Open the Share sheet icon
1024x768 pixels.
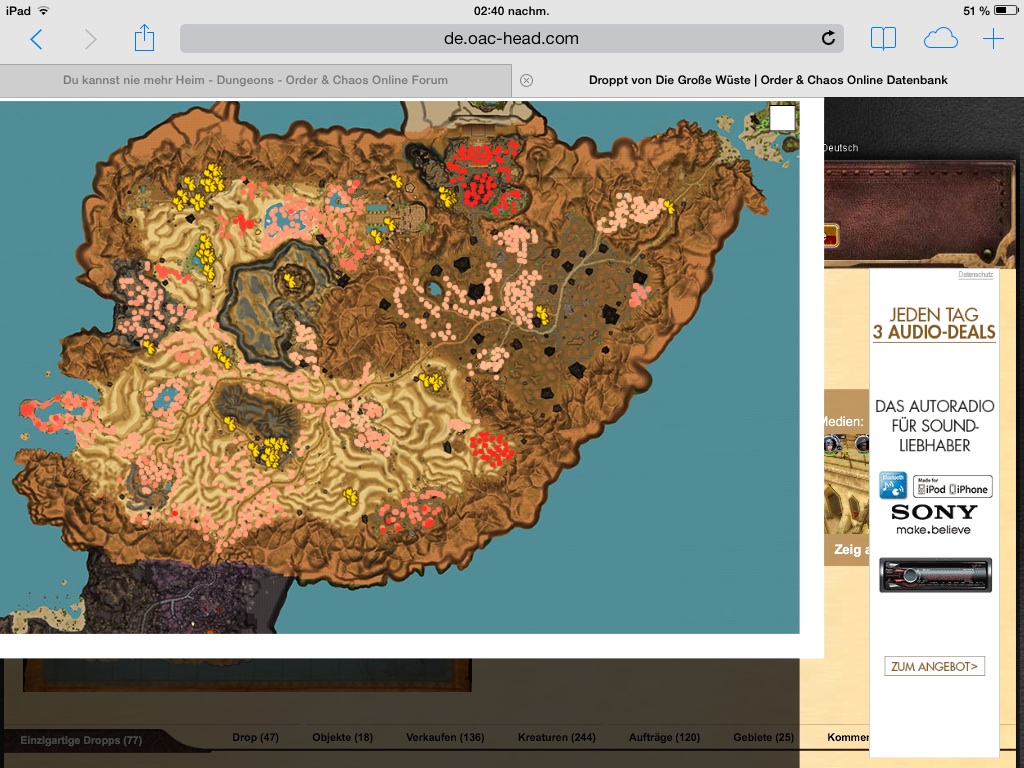pos(144,38)
